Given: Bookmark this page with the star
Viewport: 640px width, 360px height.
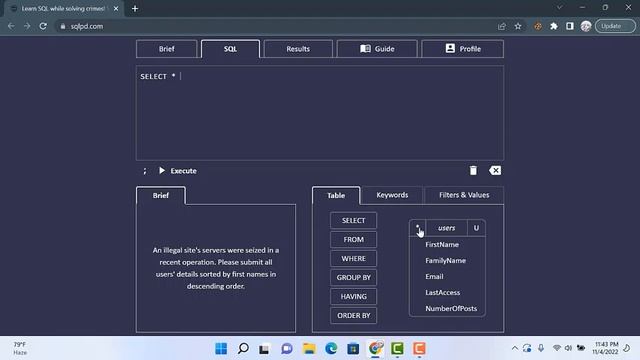Looking at the screenshot, I should point(518,26).
